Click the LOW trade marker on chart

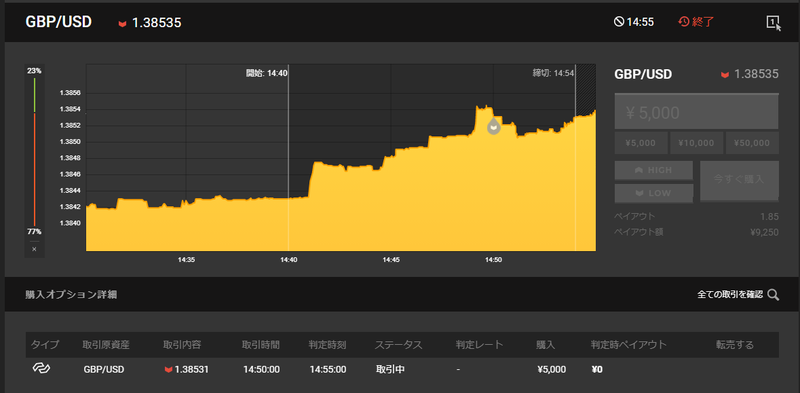(493, 126)
